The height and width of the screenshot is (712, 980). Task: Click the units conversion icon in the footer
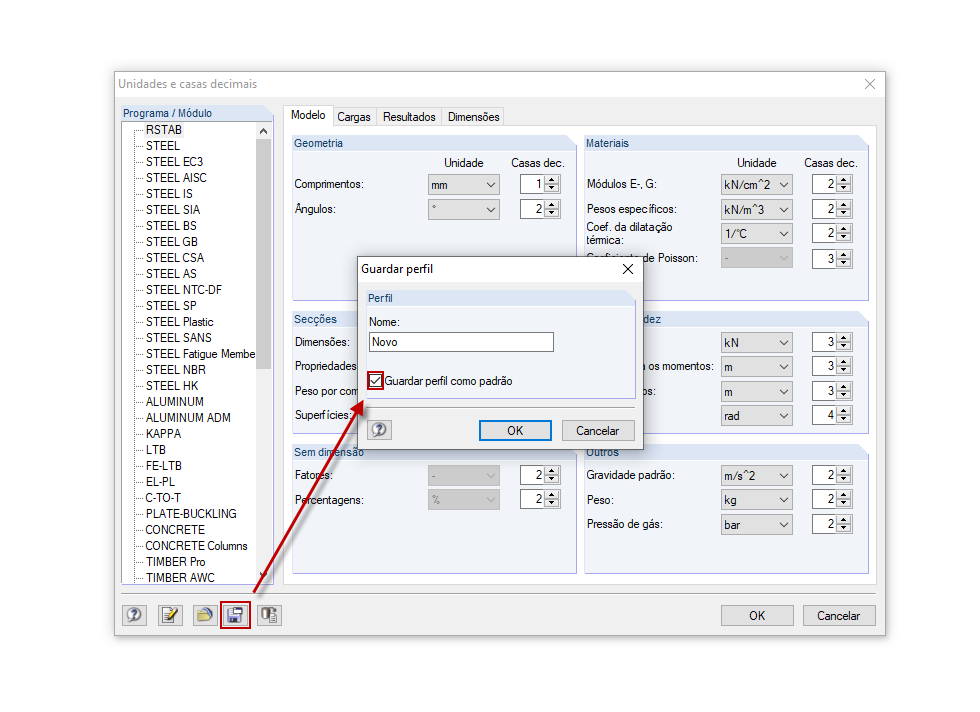point(269,615)
